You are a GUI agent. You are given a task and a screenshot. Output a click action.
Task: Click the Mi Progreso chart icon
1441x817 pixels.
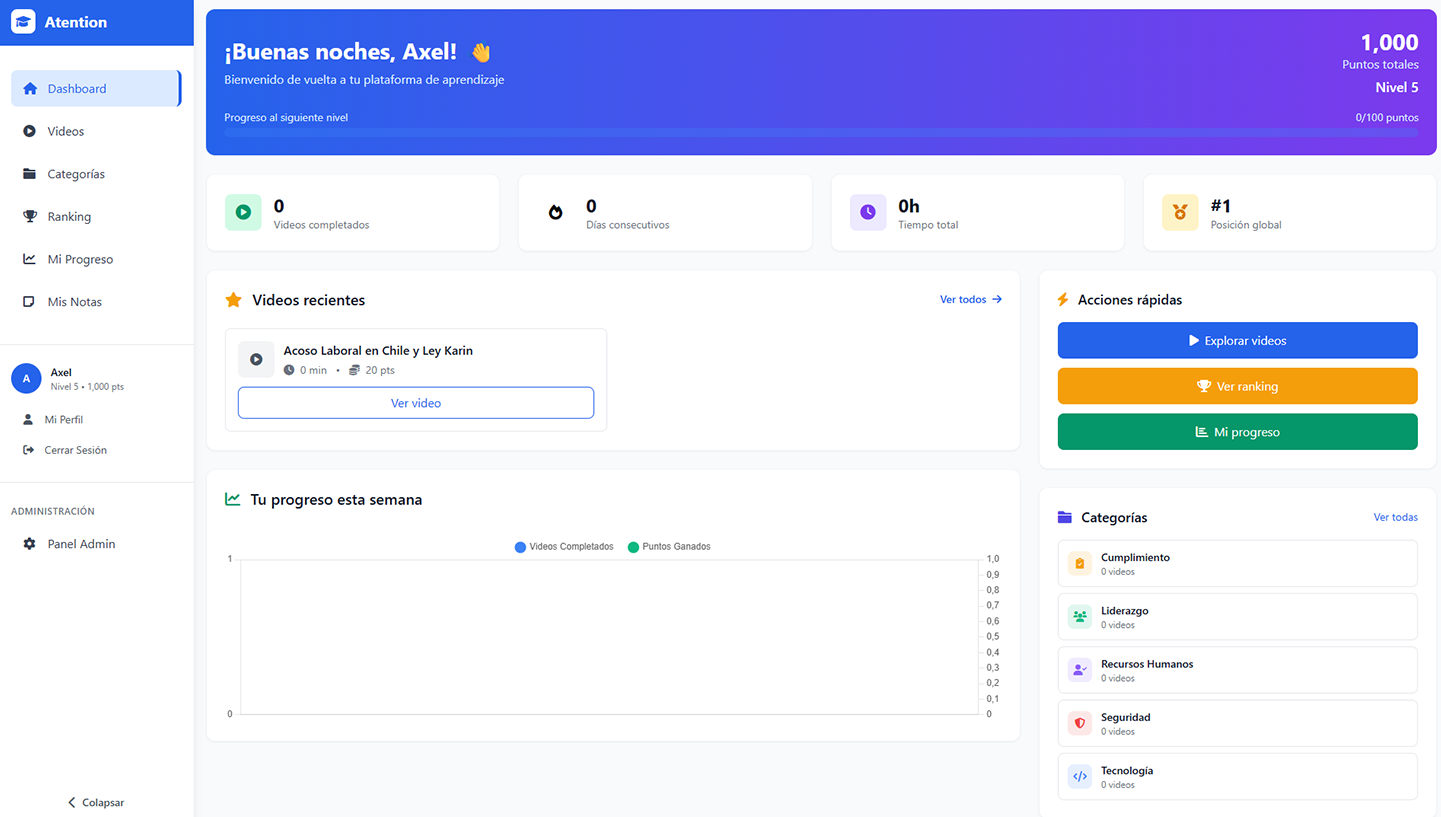click(27, 259)
